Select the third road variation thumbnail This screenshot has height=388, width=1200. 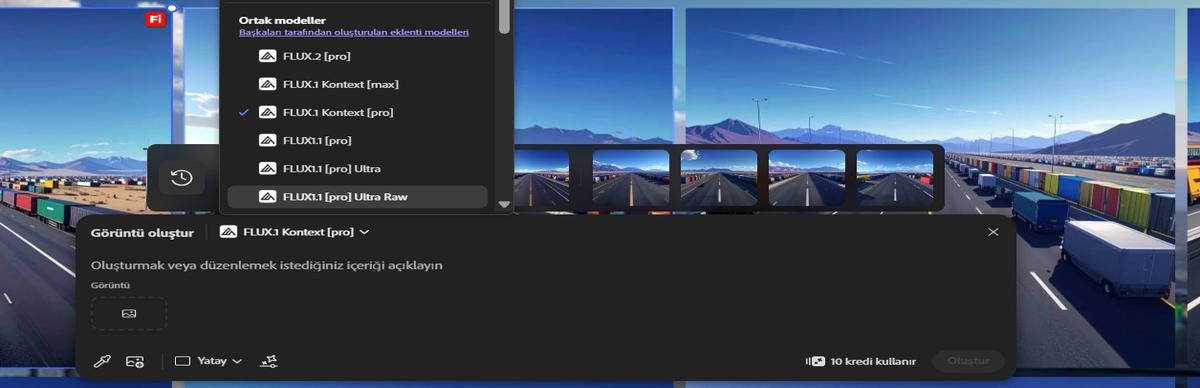719,178
